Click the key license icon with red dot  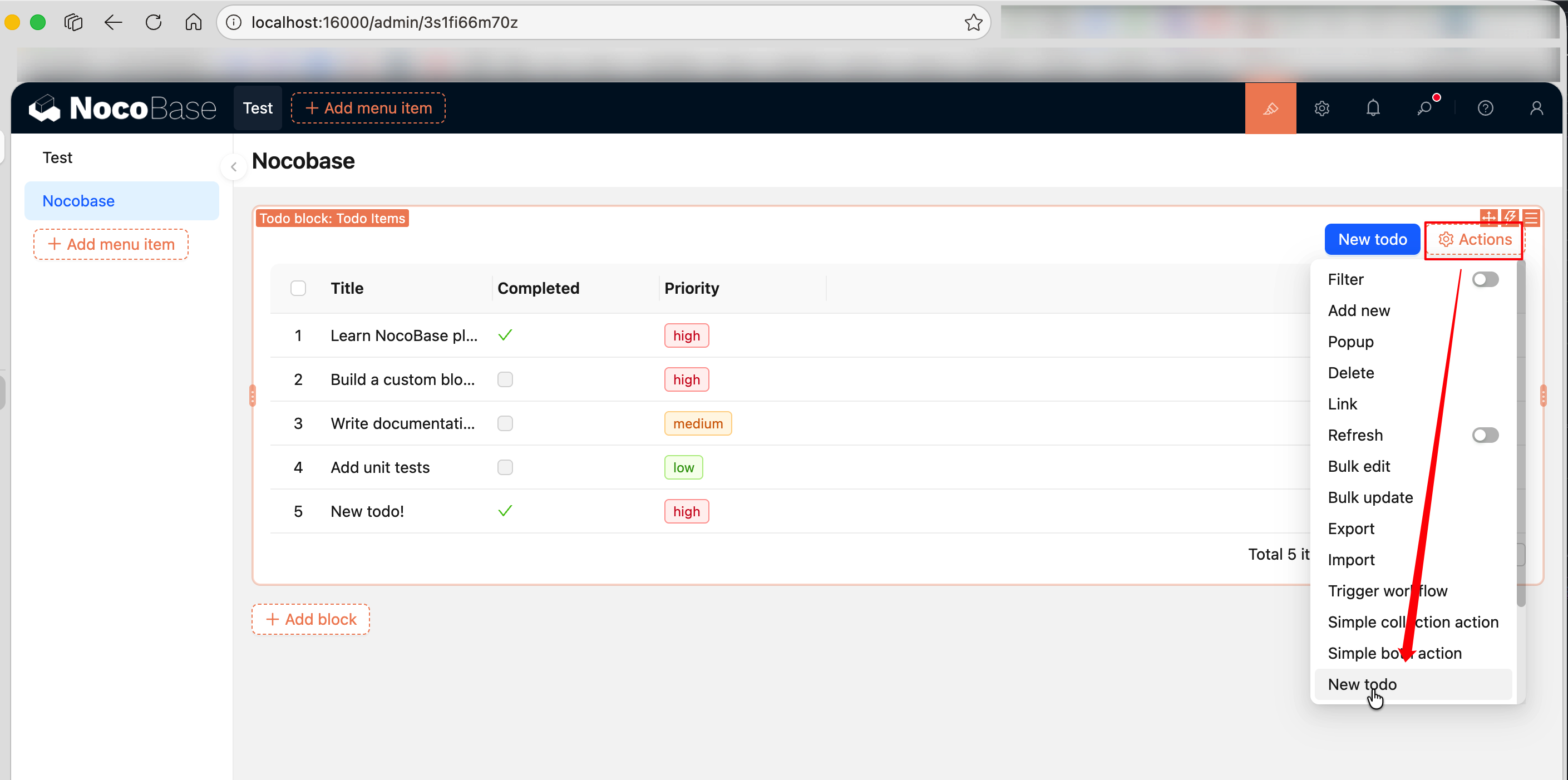coord(1424,108)
